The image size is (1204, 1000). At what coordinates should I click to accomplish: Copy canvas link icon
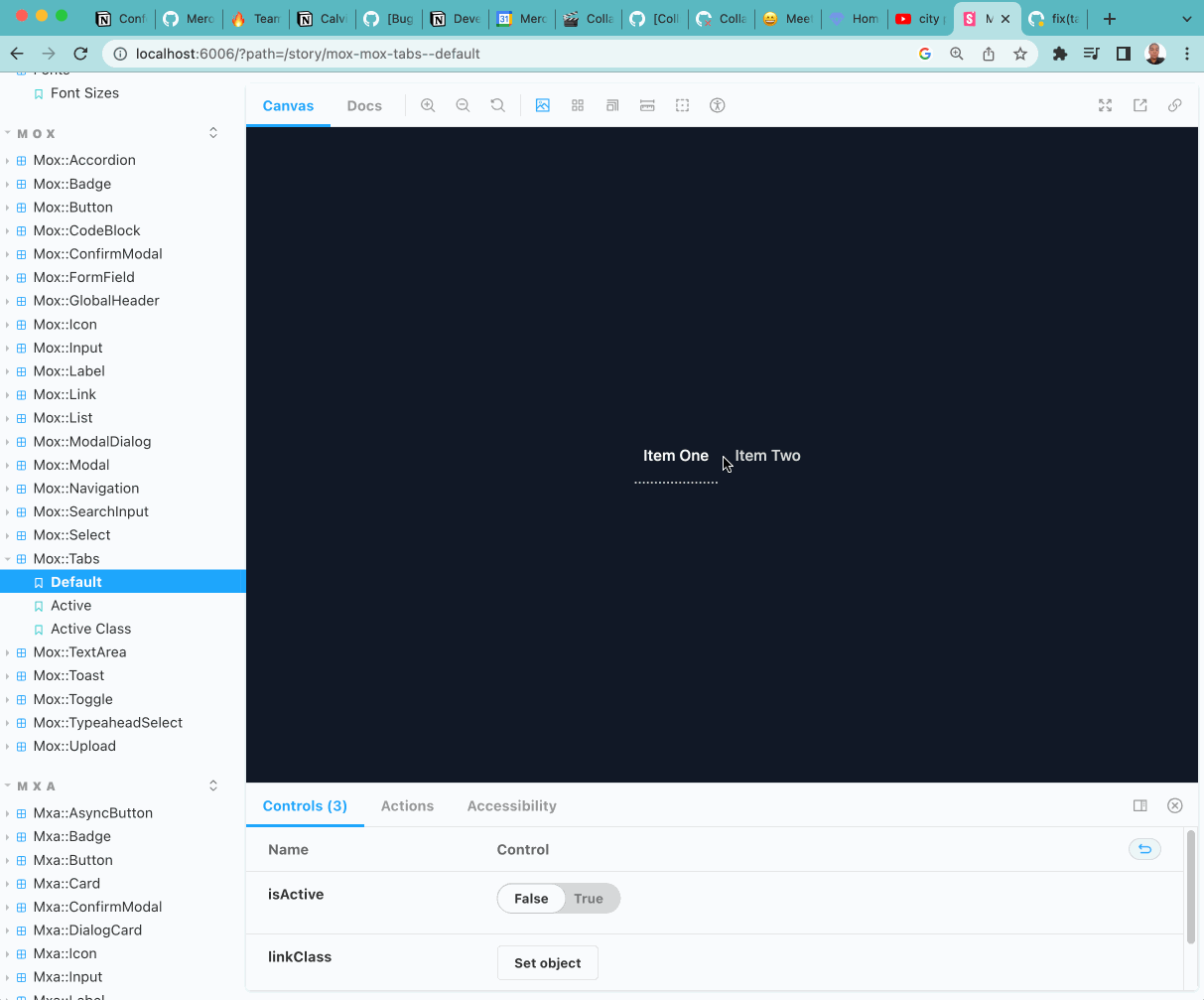tap(1174, 105)
